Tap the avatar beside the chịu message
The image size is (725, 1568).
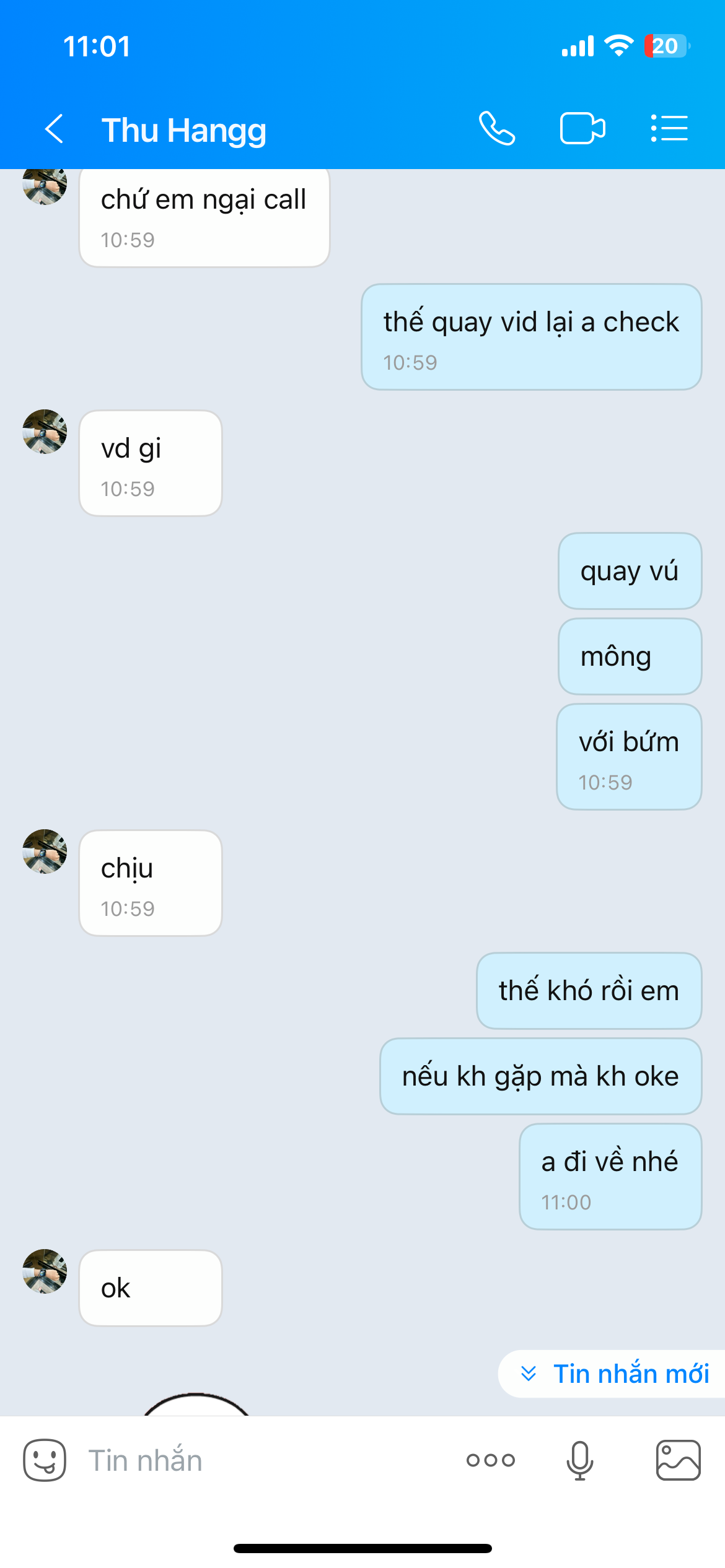point(45,852)
